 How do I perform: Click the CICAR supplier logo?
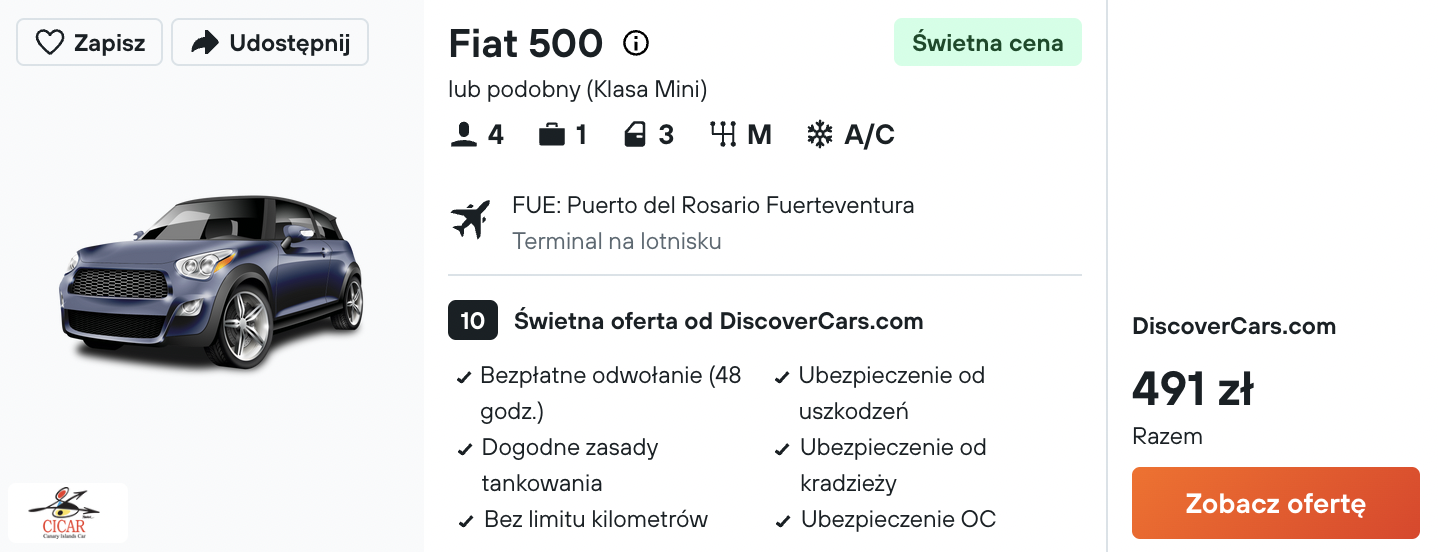[x=68, y=513]
